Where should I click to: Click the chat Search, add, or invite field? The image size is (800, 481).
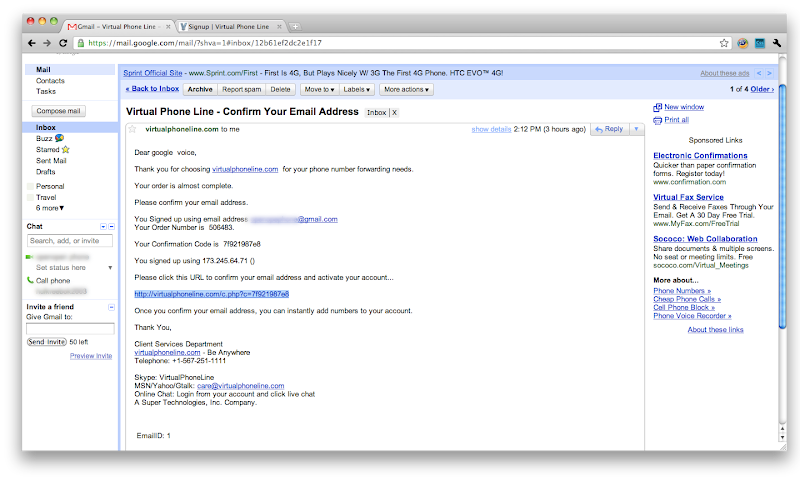click(69, 241)
